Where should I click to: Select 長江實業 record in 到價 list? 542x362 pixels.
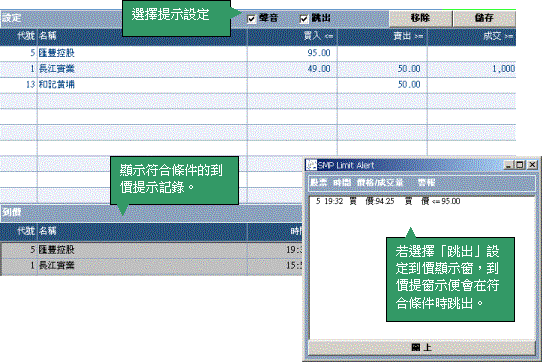(151, 266)
